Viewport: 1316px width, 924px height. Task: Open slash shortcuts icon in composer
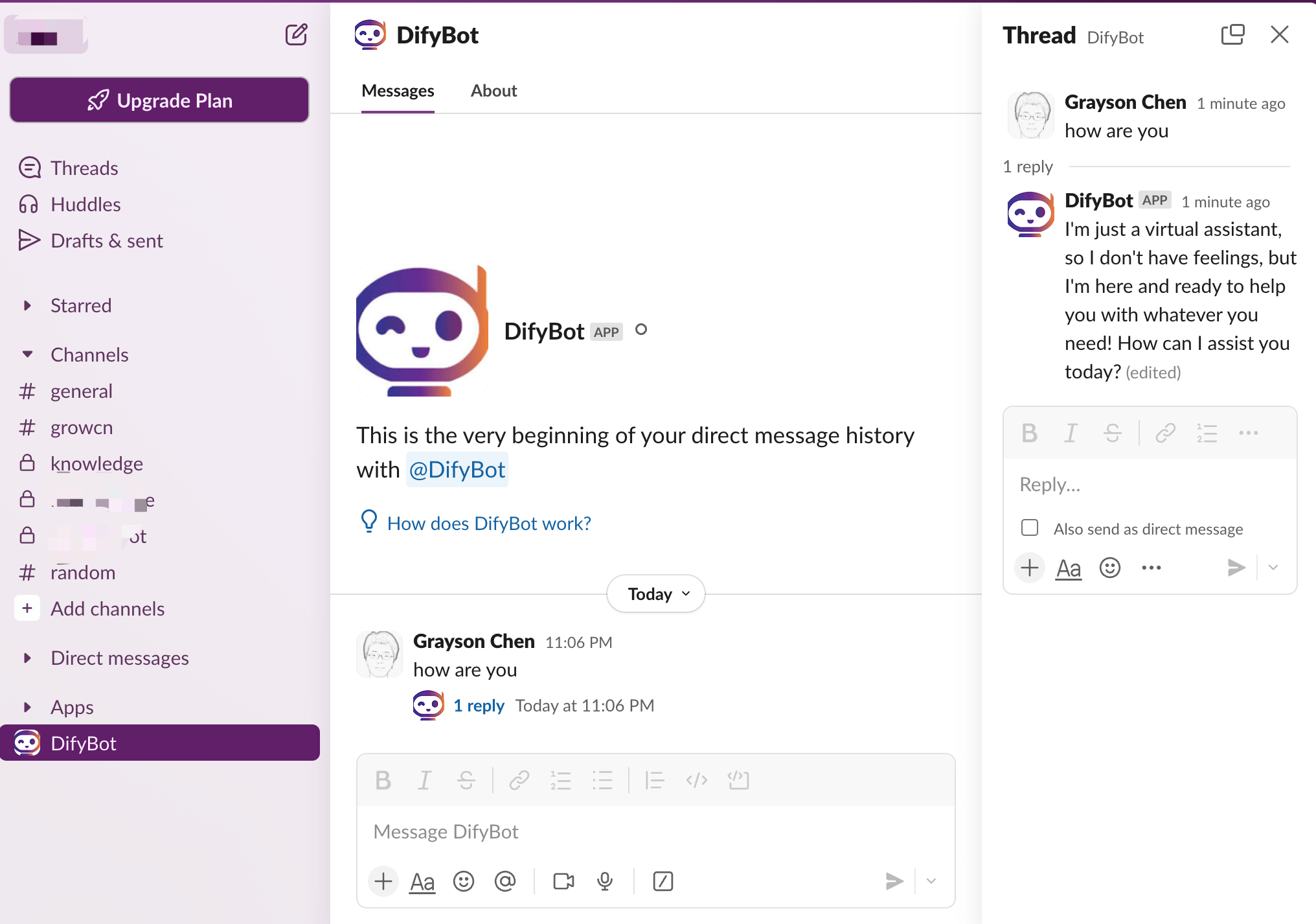(x=663, y=881)
